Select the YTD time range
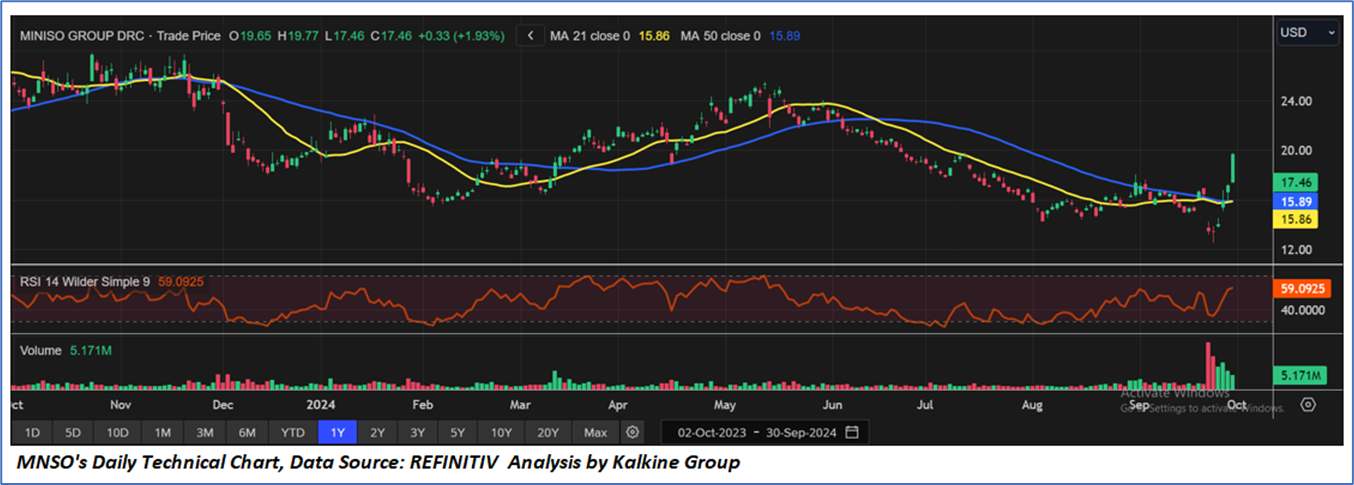Viewport: 1354px width, 485px height. click(x=293, y=432)
